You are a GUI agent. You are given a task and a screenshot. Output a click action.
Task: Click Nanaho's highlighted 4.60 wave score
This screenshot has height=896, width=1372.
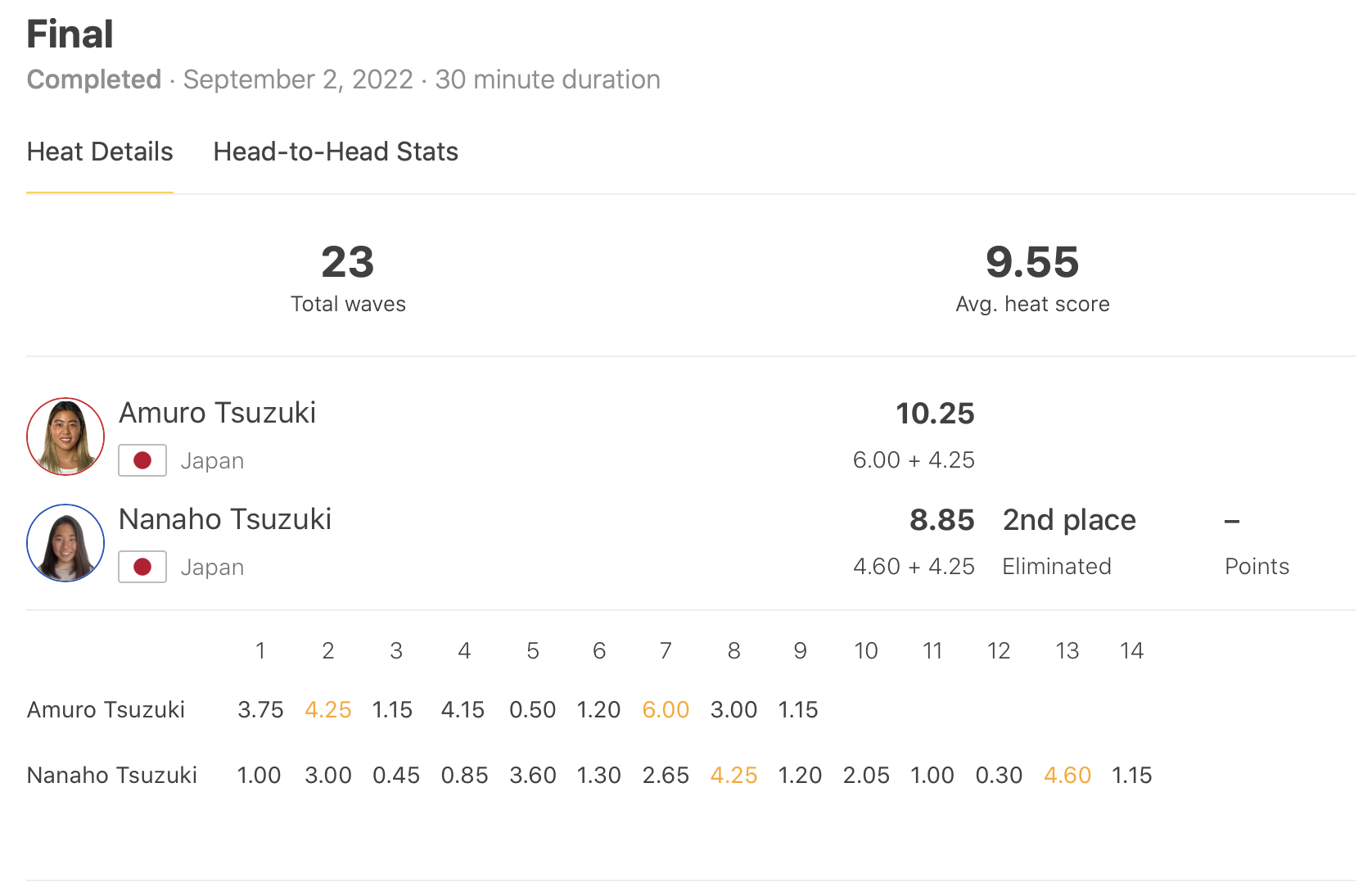pyautogui.click(x=1067, y=776)
